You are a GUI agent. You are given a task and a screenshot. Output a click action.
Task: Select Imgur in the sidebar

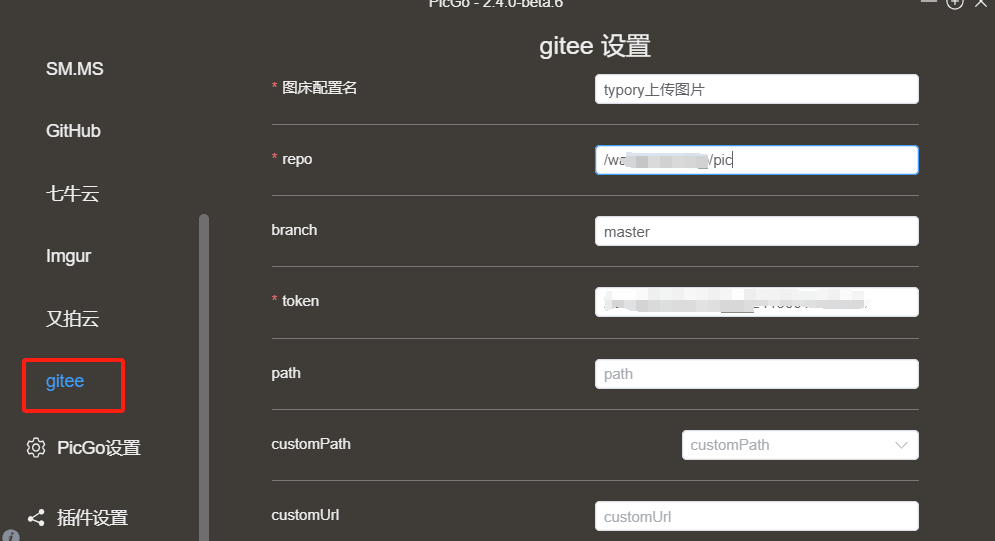click(69, 256)
